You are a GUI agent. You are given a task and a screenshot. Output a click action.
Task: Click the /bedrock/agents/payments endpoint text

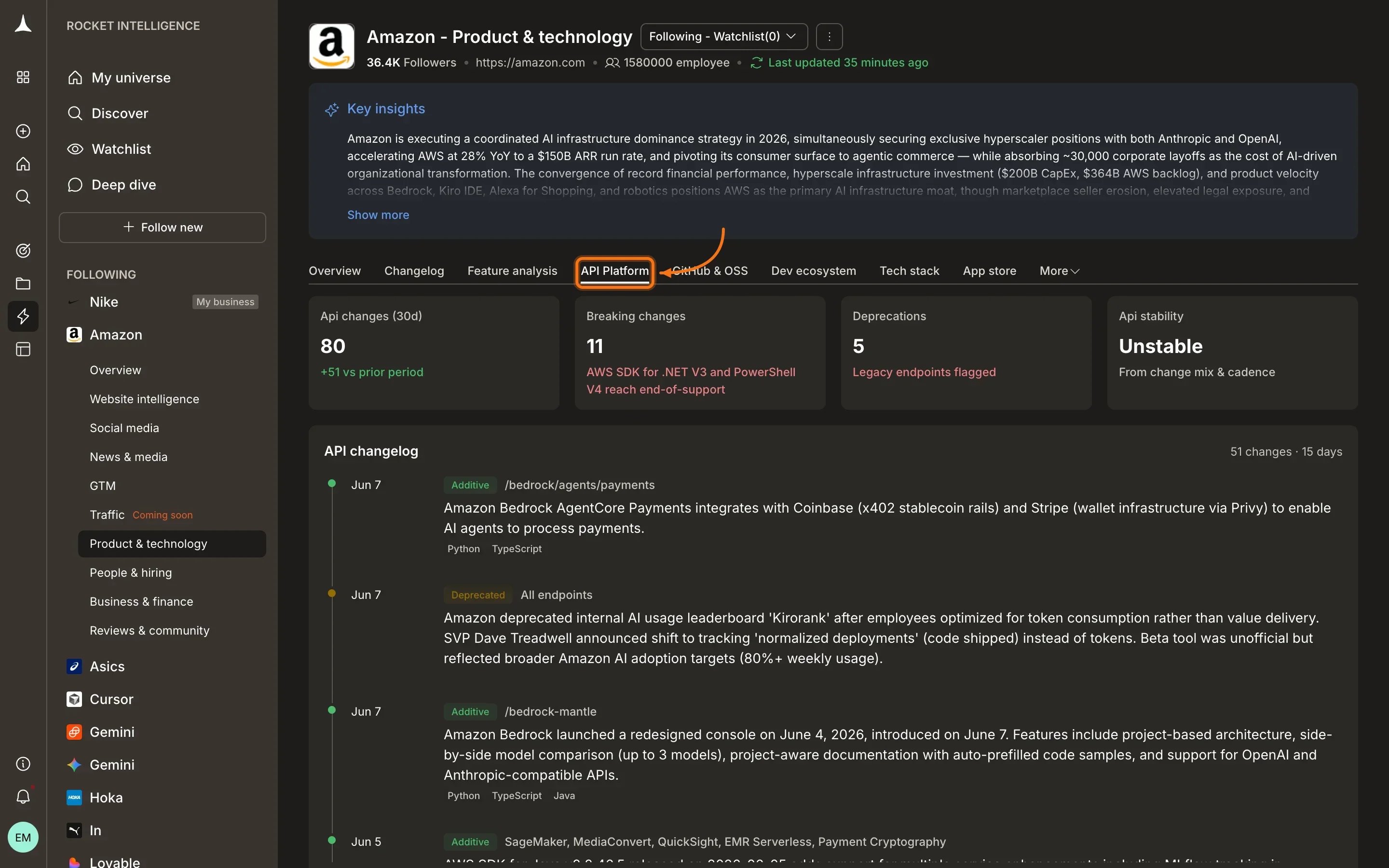(579, 485)
